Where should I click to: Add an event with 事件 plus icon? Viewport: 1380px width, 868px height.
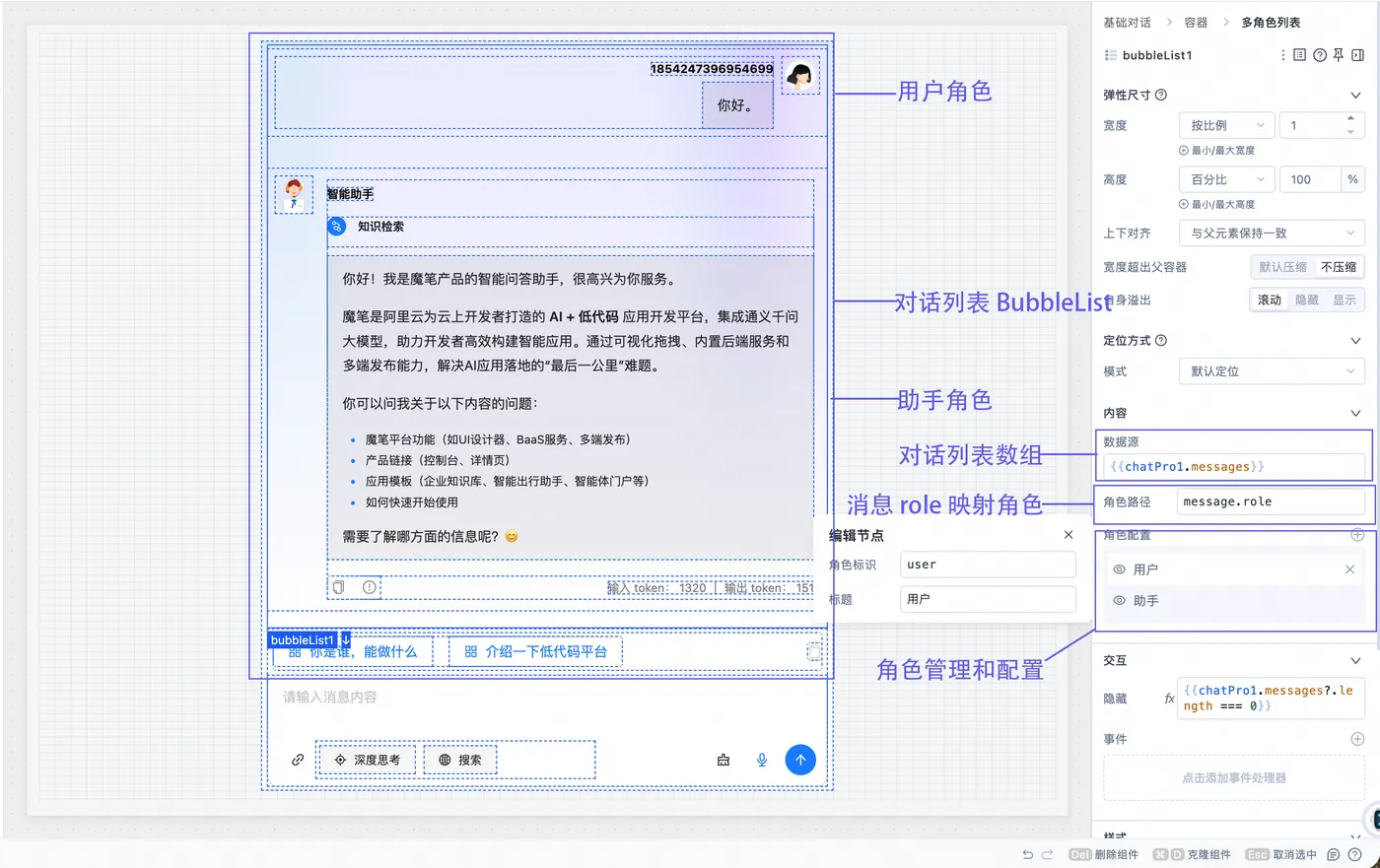click(1357, 739)
